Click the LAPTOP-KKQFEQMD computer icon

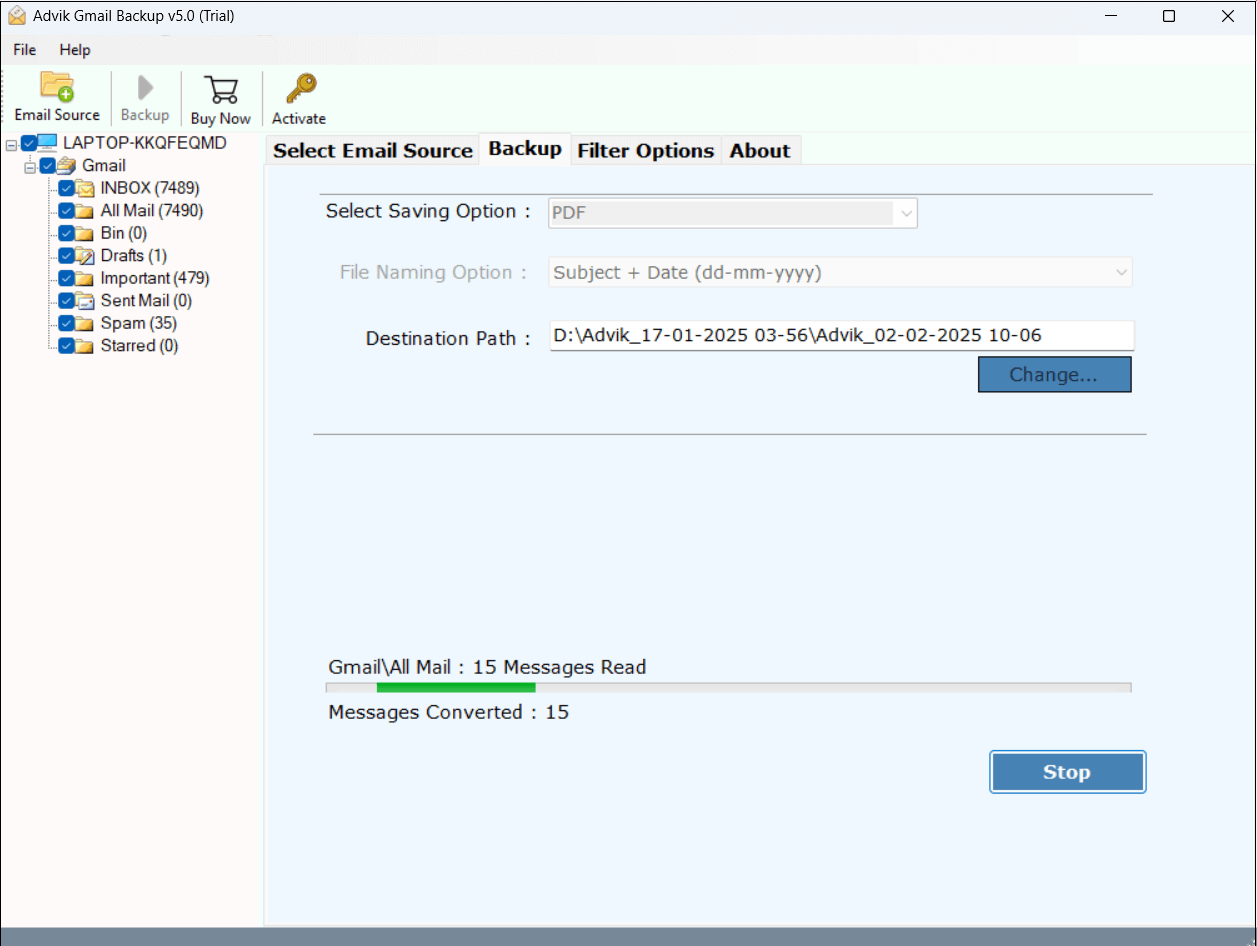pos(49,143)
